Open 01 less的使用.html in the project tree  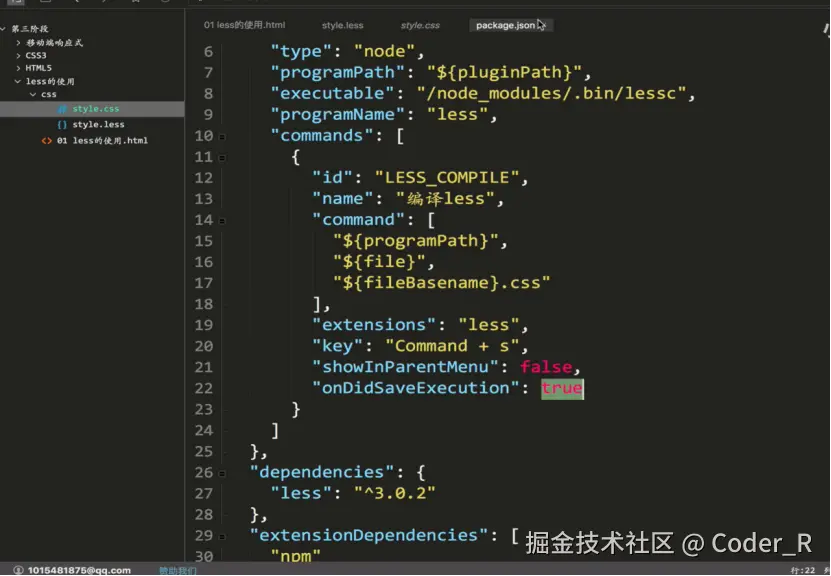click(x=102, y=140)
